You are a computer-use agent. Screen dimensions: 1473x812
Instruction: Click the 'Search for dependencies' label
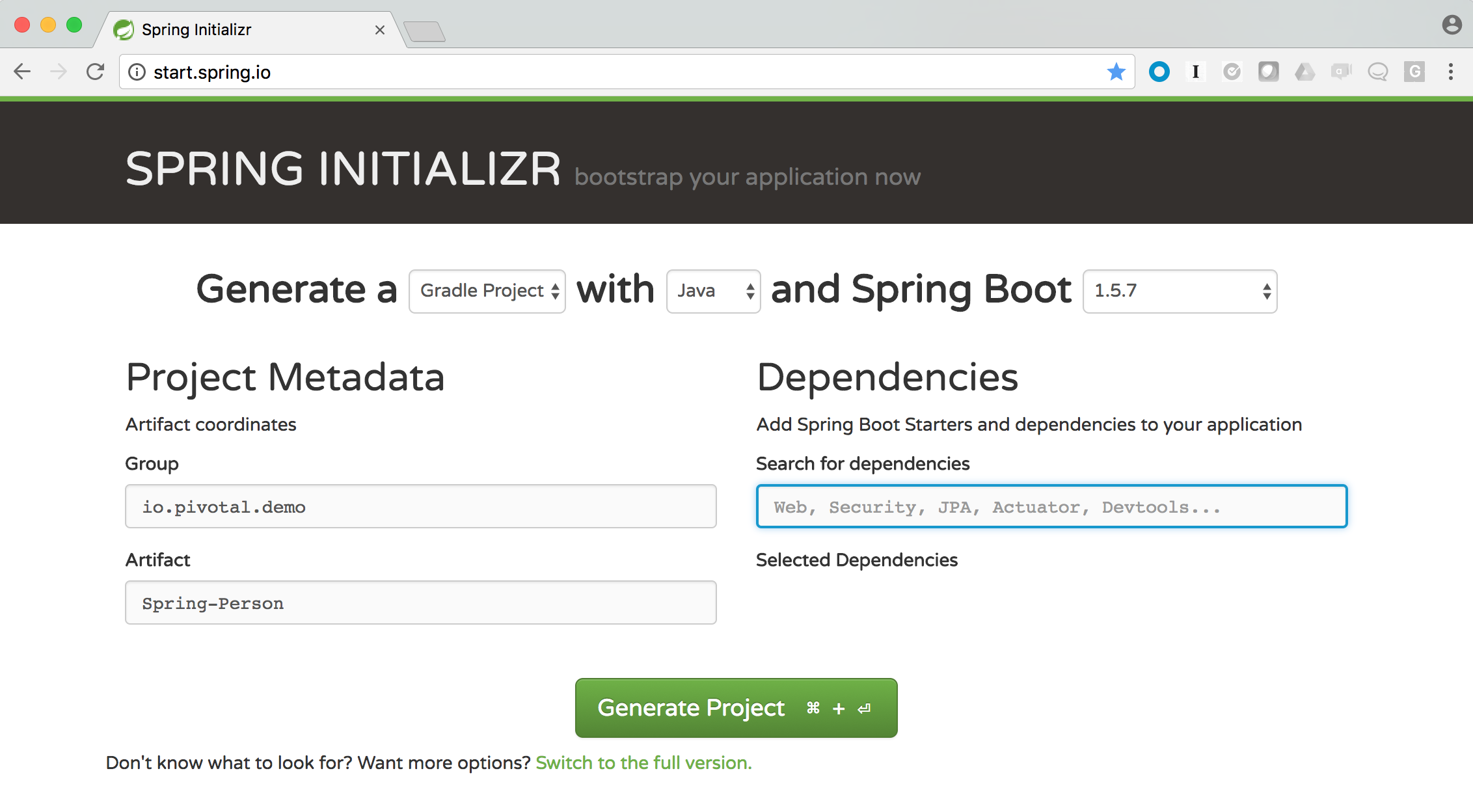(x=863, y=463)
